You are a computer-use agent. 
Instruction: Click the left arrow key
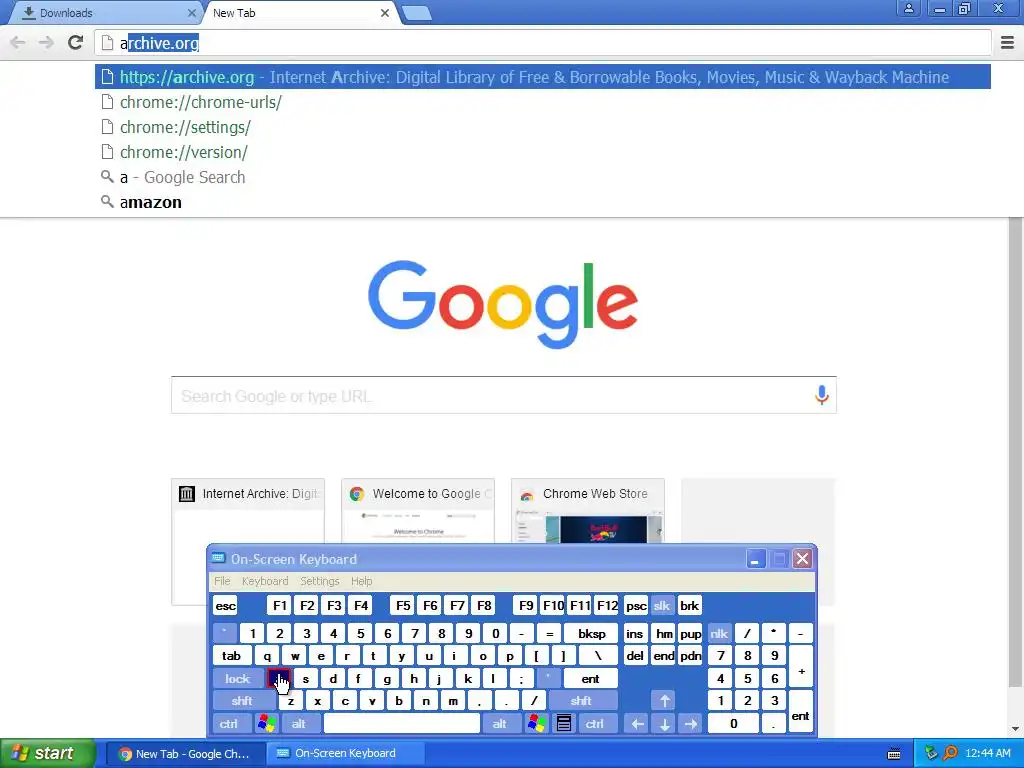pyautogui.click(x=637, y=724)
